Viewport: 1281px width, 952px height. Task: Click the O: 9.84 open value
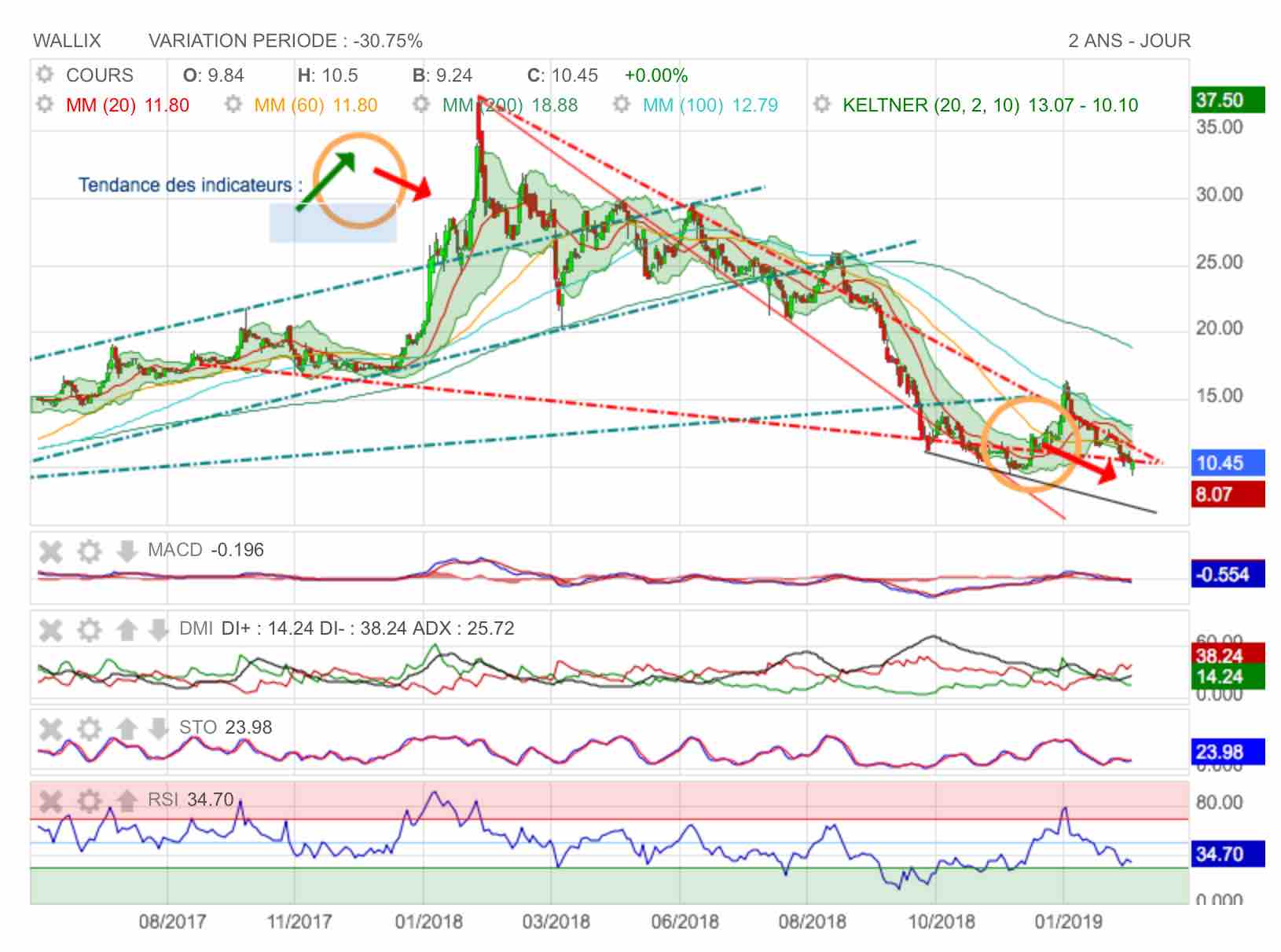[214, 75]
